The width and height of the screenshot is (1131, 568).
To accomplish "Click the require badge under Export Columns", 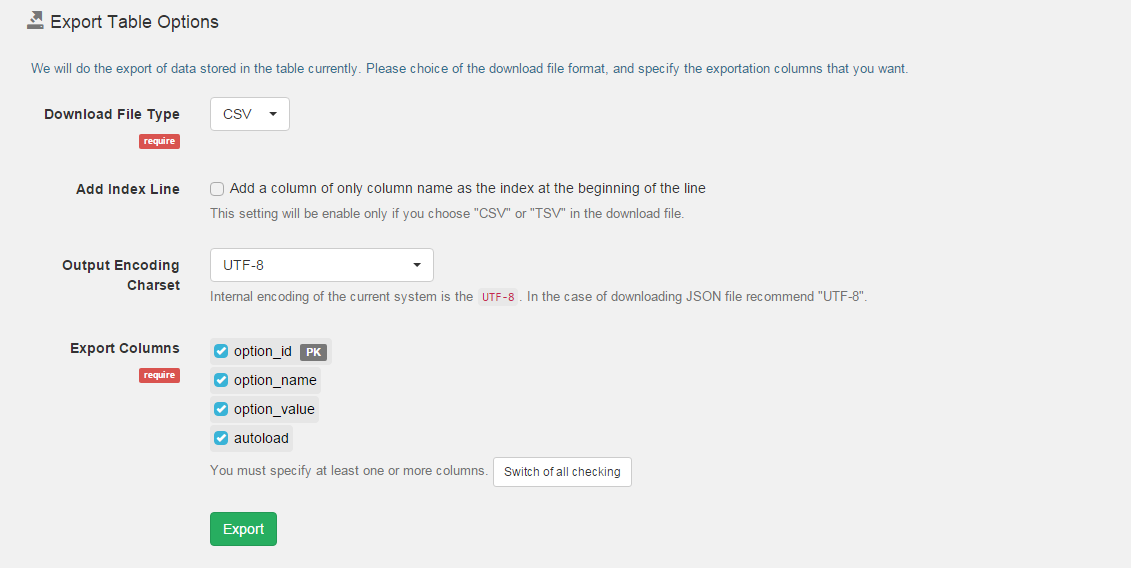I will click(159, 375).
